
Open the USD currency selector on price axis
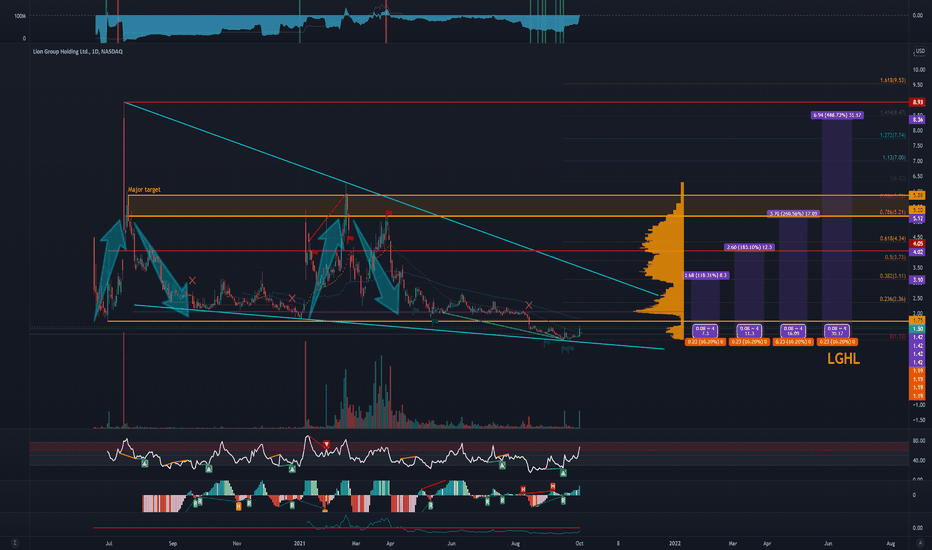click(920, 52)
